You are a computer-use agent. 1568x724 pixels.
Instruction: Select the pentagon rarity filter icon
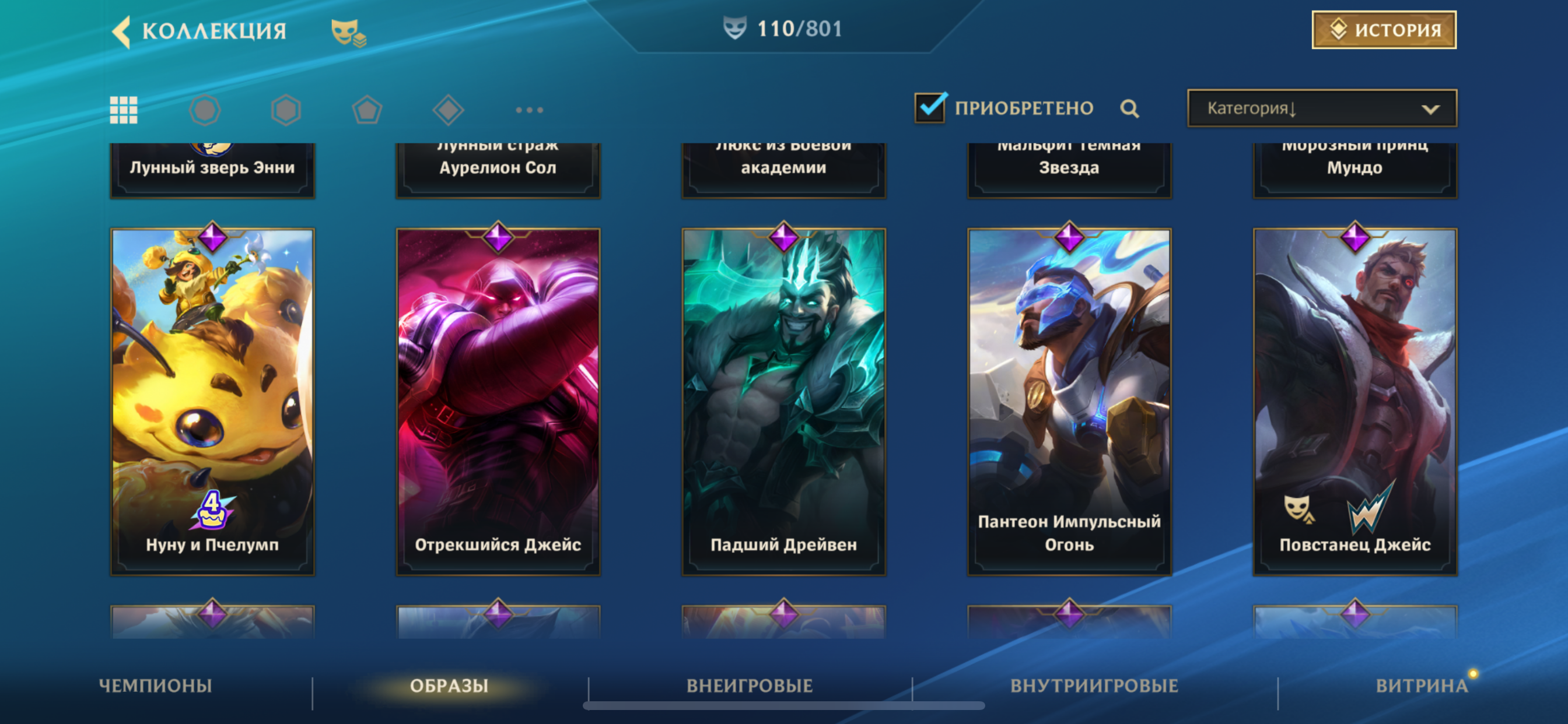pyautogui.click(x=367, y=110)
